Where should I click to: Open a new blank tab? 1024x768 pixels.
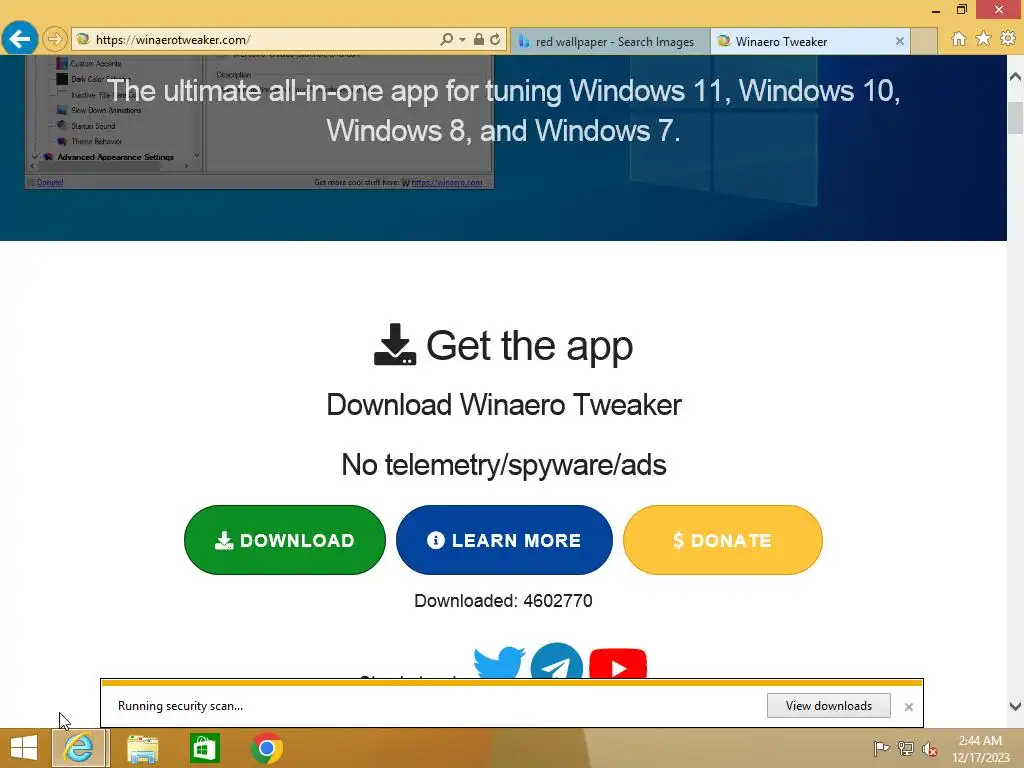(x=924, y=41)
